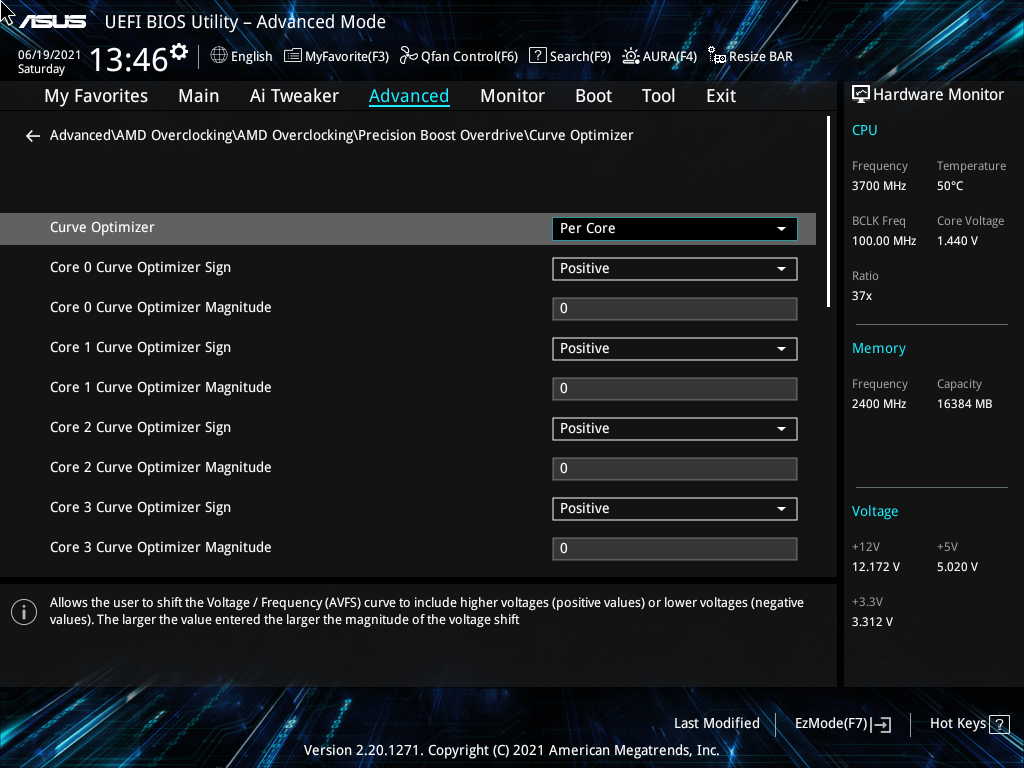Click the information circle icon
This screenshot has width=1024, height=768.
tap(23, 611)
